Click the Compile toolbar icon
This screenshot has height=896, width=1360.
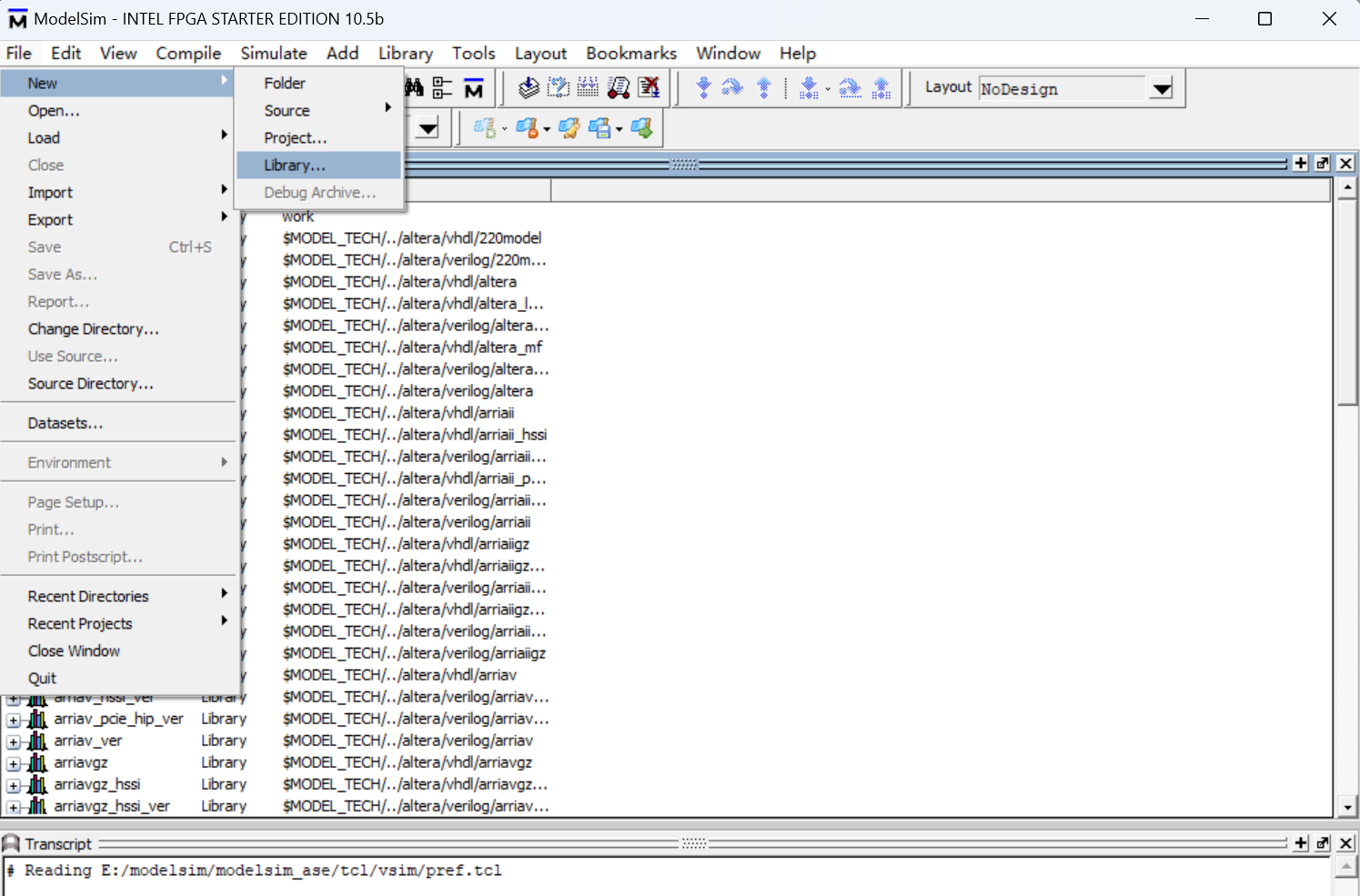529,87
